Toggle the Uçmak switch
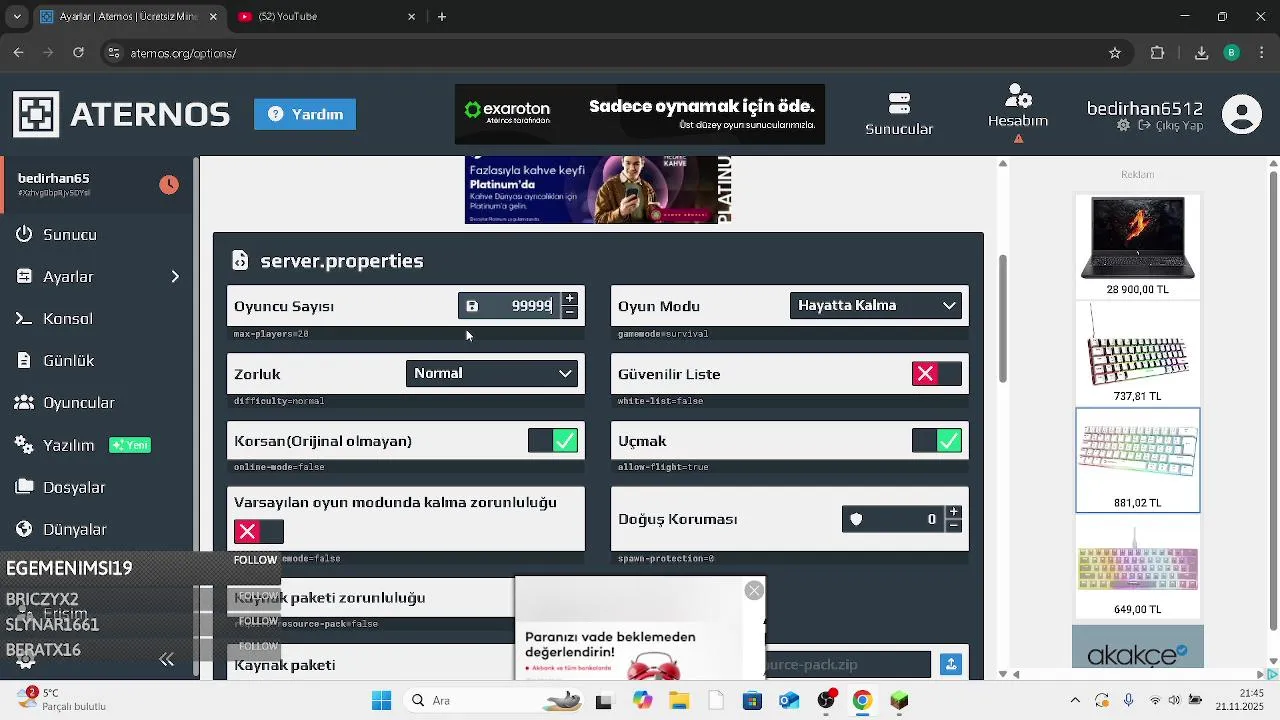The width and height of the screenshot is (1280, 720). point(937,441)
